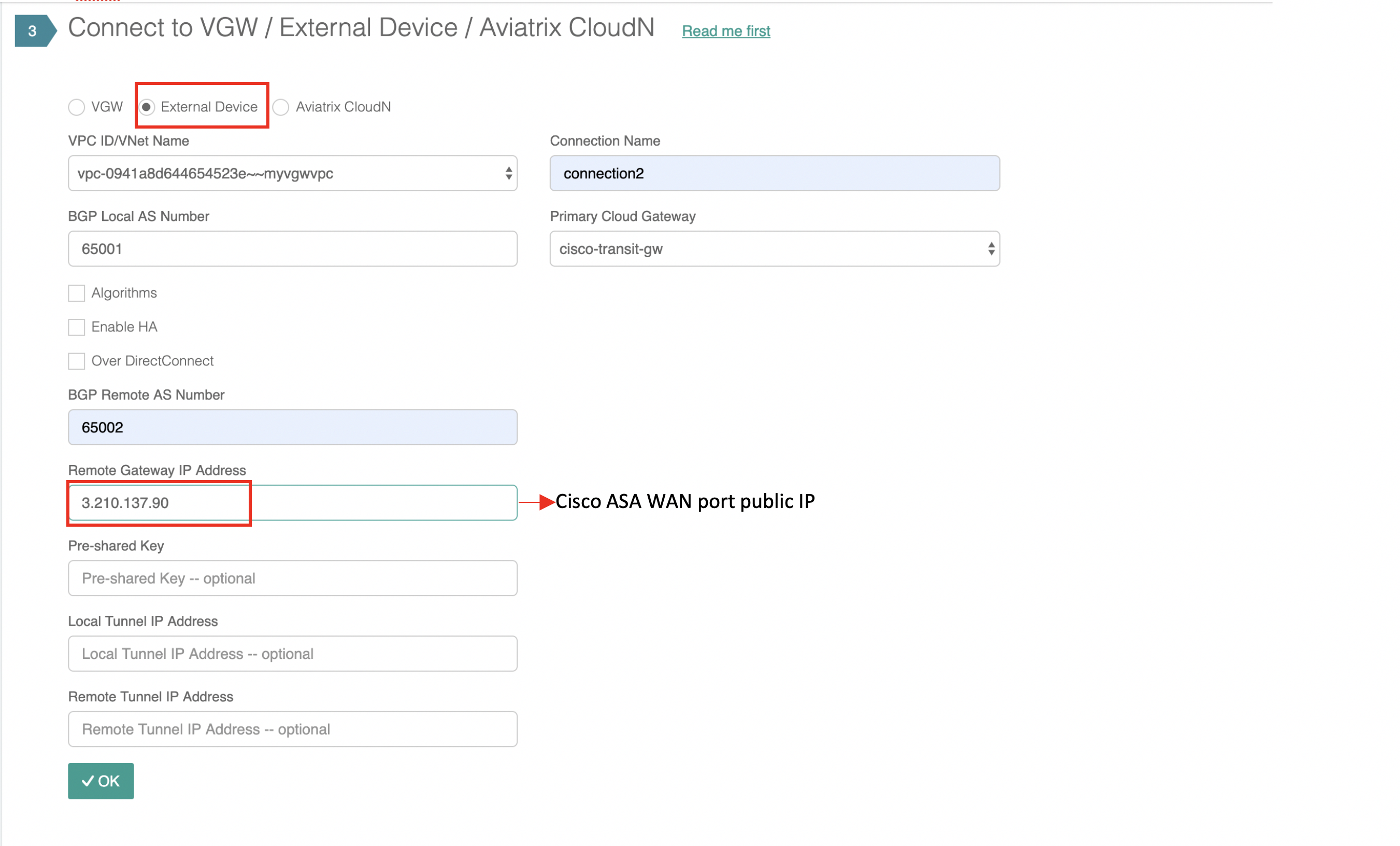This screenshot has height=846, width=1400.
Task: Click the BGP Remote AS Number field
Action: [293, 428]
